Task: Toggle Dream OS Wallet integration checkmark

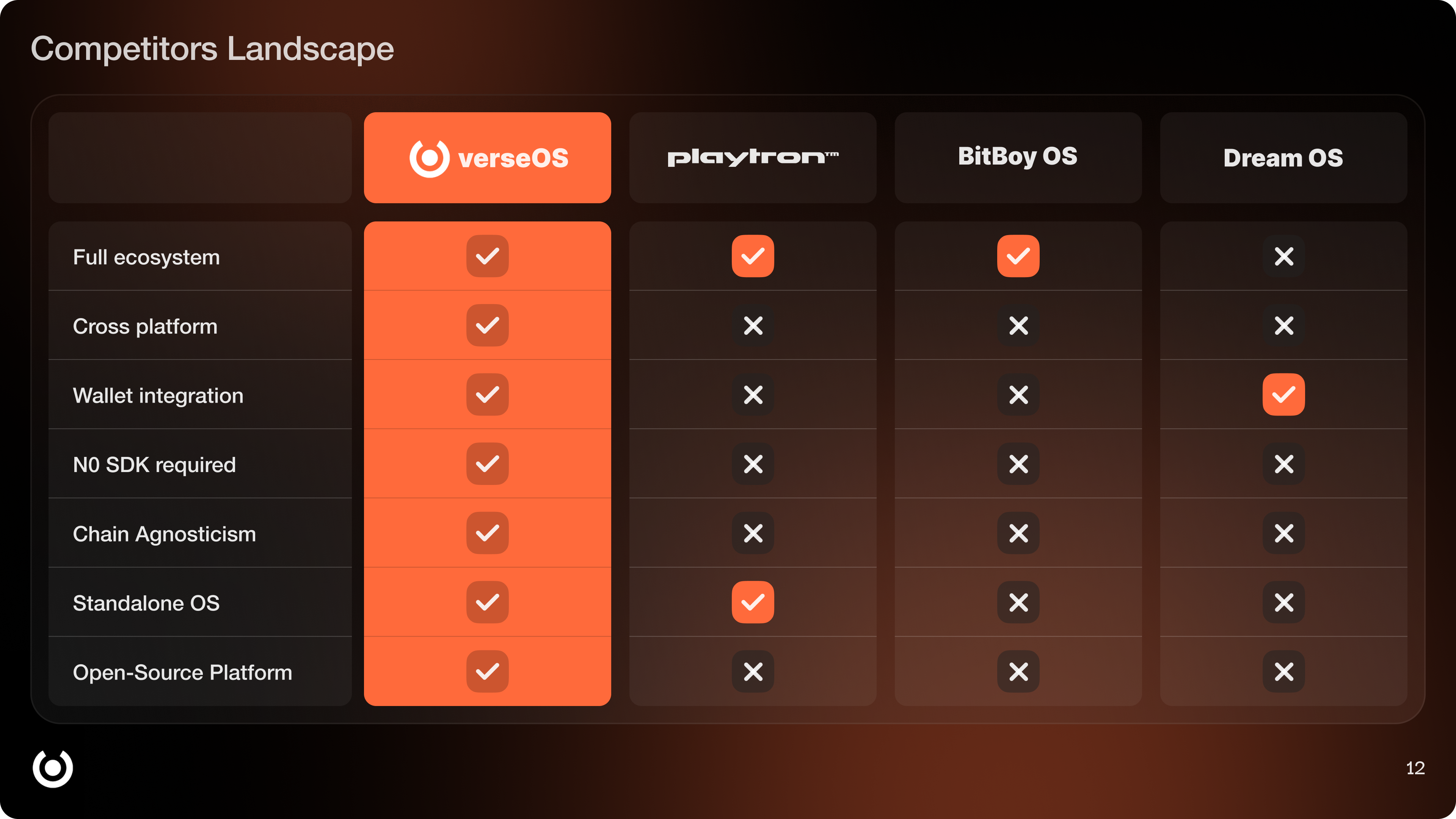Action: point(1283,394)
